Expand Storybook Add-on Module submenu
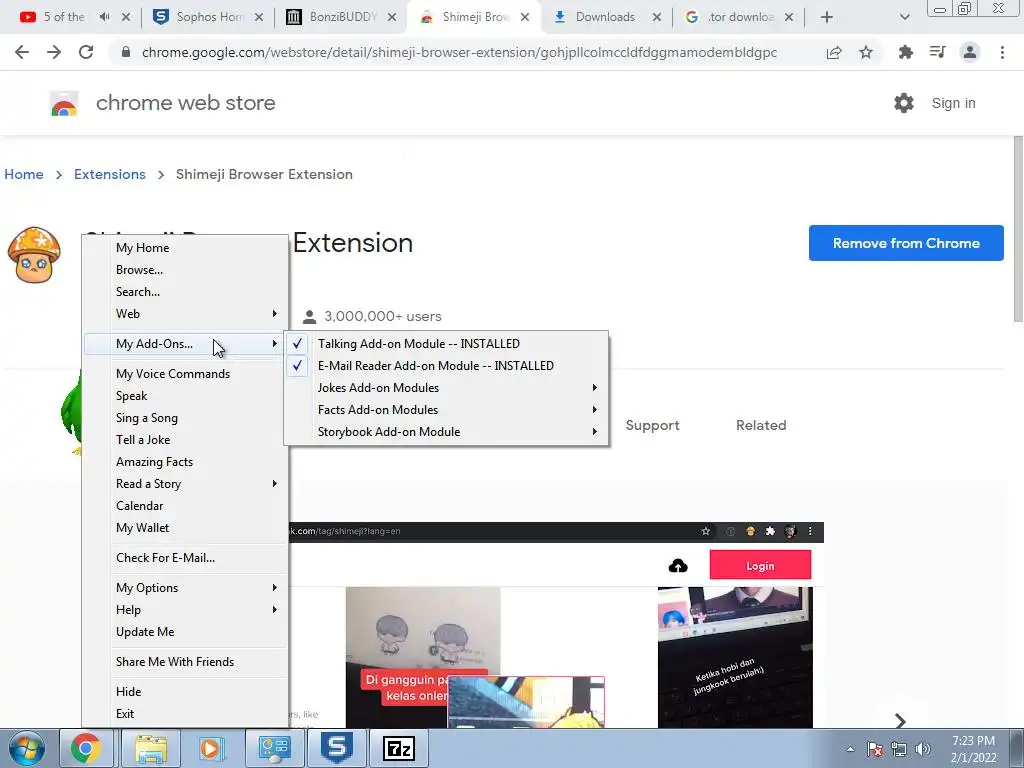The width and height of the screenshot is (1024, 768). 447,432
